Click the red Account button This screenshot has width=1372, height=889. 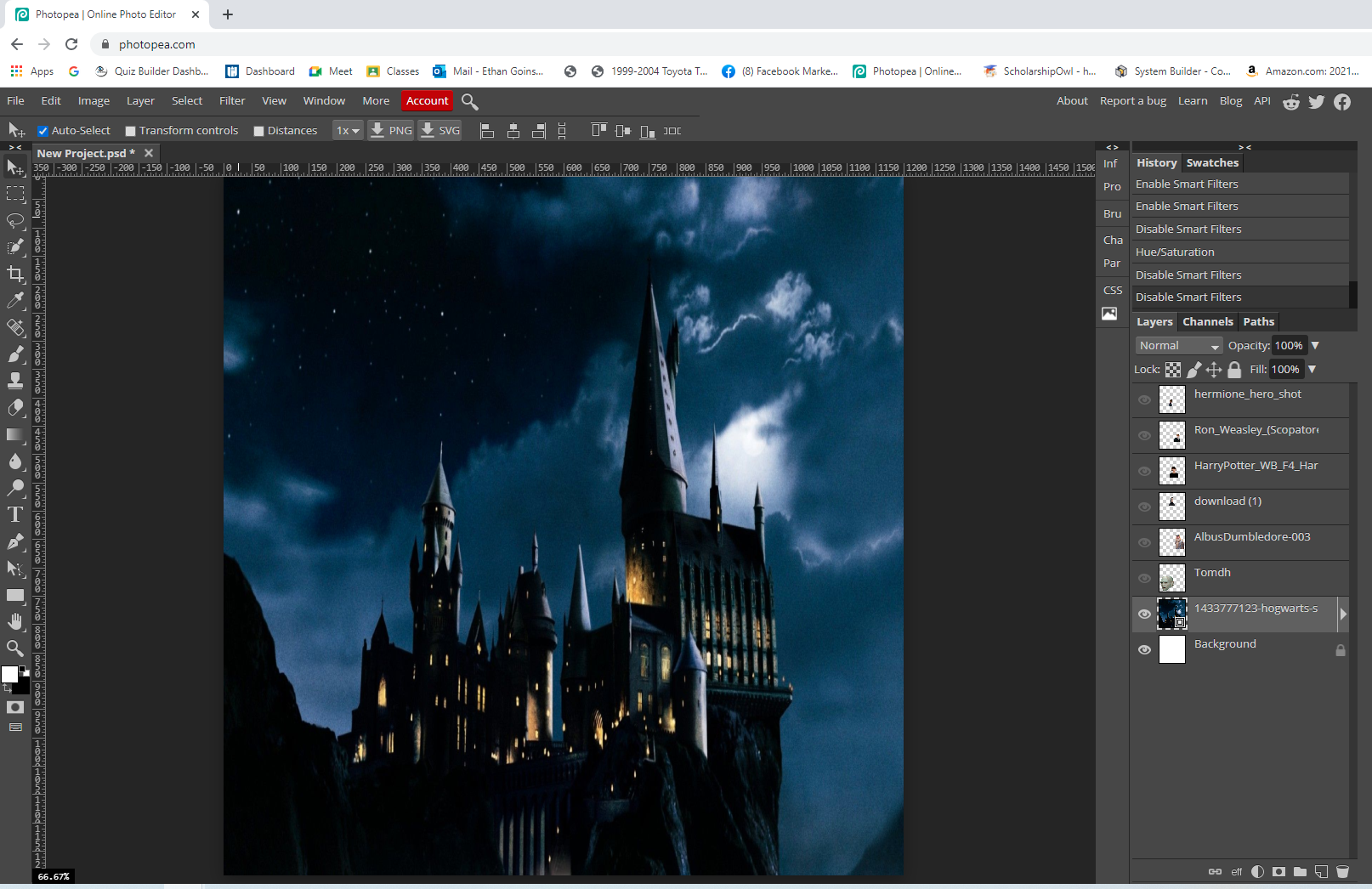coord(427,100)
